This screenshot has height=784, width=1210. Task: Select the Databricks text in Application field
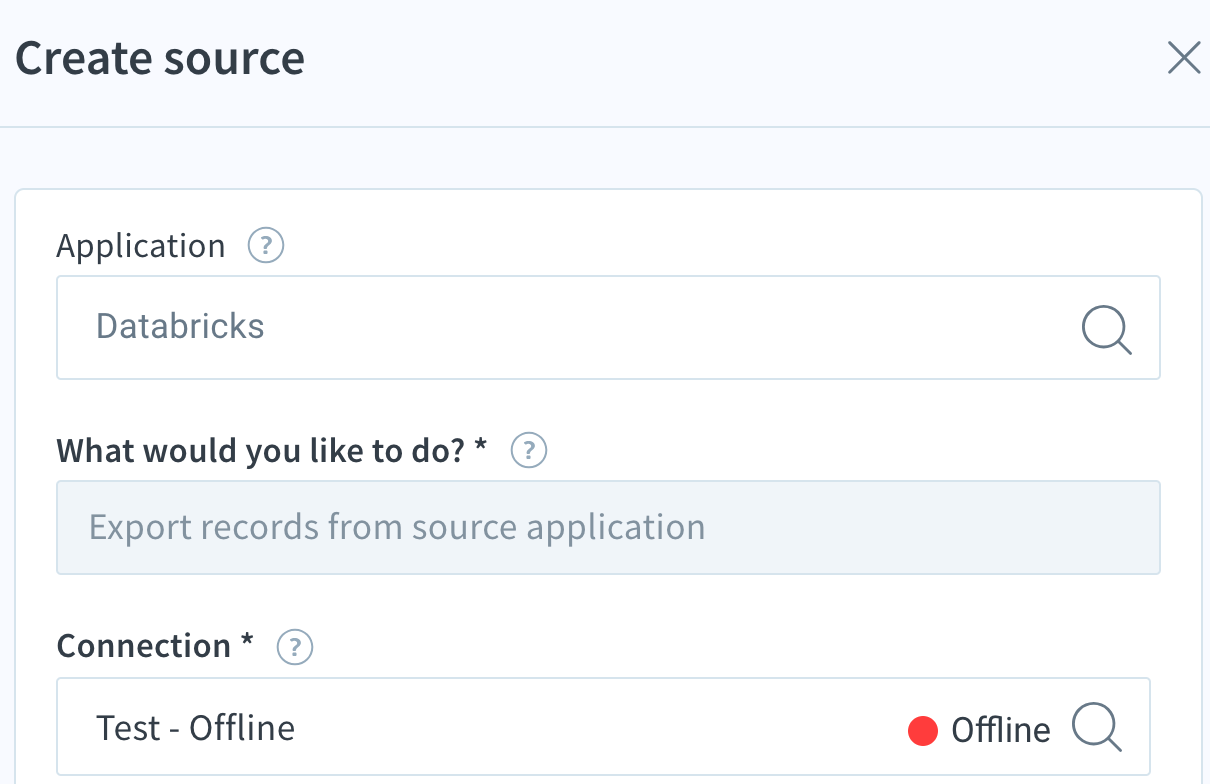pyautogui.click(x=180, y=327)
